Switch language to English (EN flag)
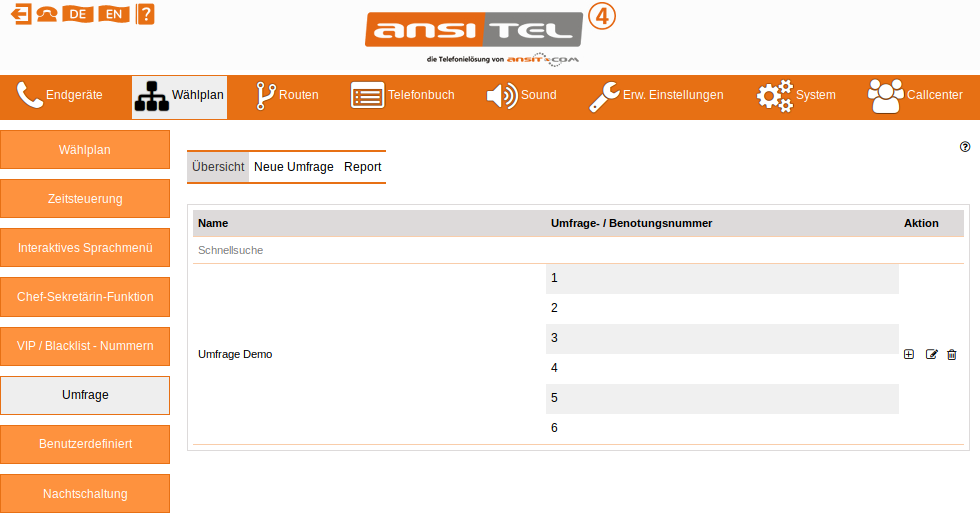This screenshot has height=523, width=980. 114,14
